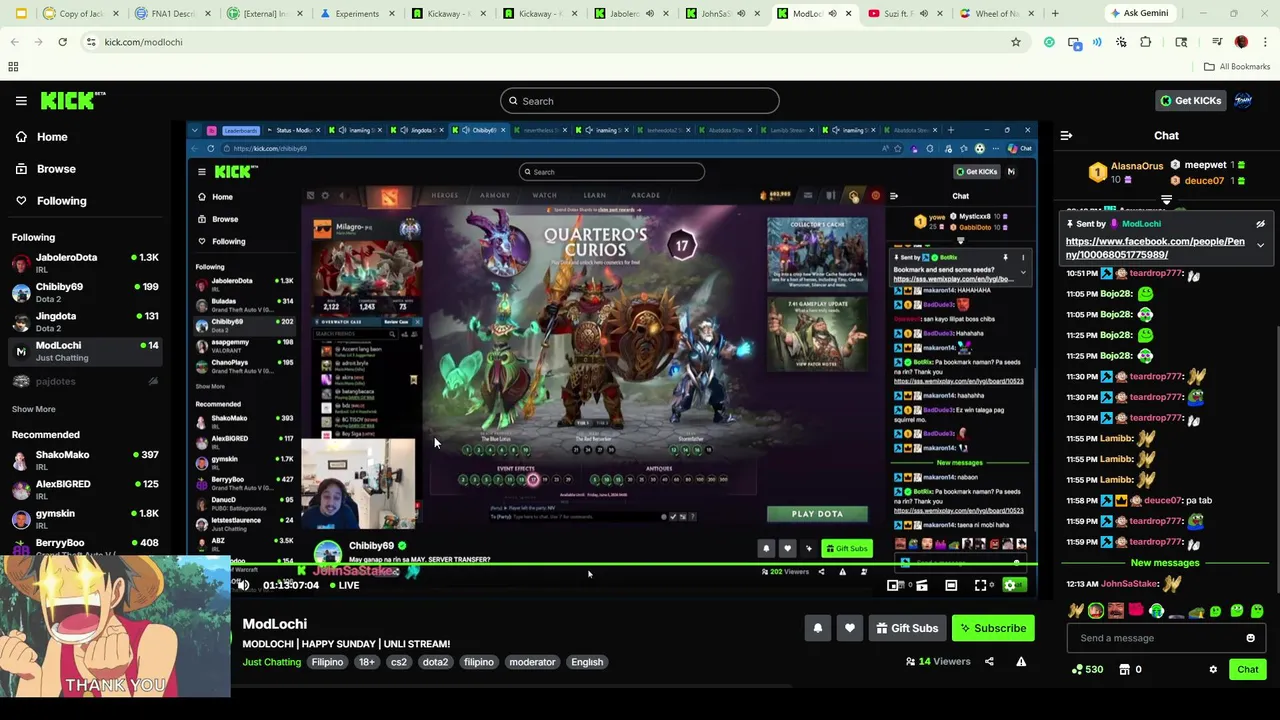The height and width of the screenshot is (720, 1280).
Task: Go back with browser back arrow
Action: click(15, 42)
